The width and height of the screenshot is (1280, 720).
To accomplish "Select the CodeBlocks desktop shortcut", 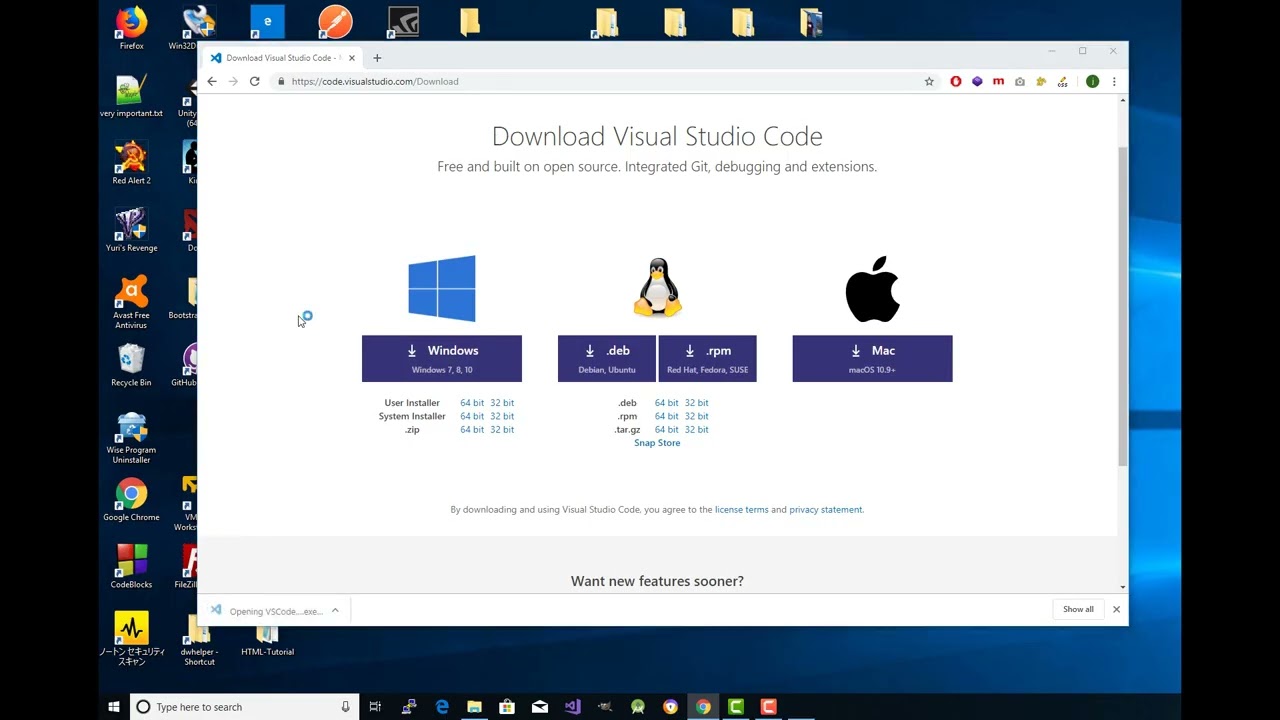I will [131, 567].
